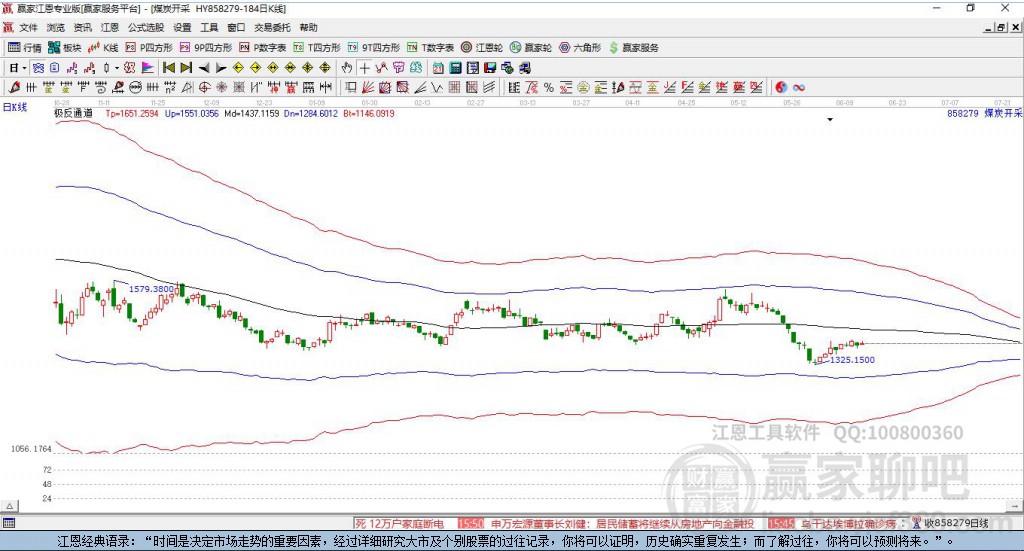Click the 日K线 label
Screen dimensions: 1024x551
coord(15,108)
